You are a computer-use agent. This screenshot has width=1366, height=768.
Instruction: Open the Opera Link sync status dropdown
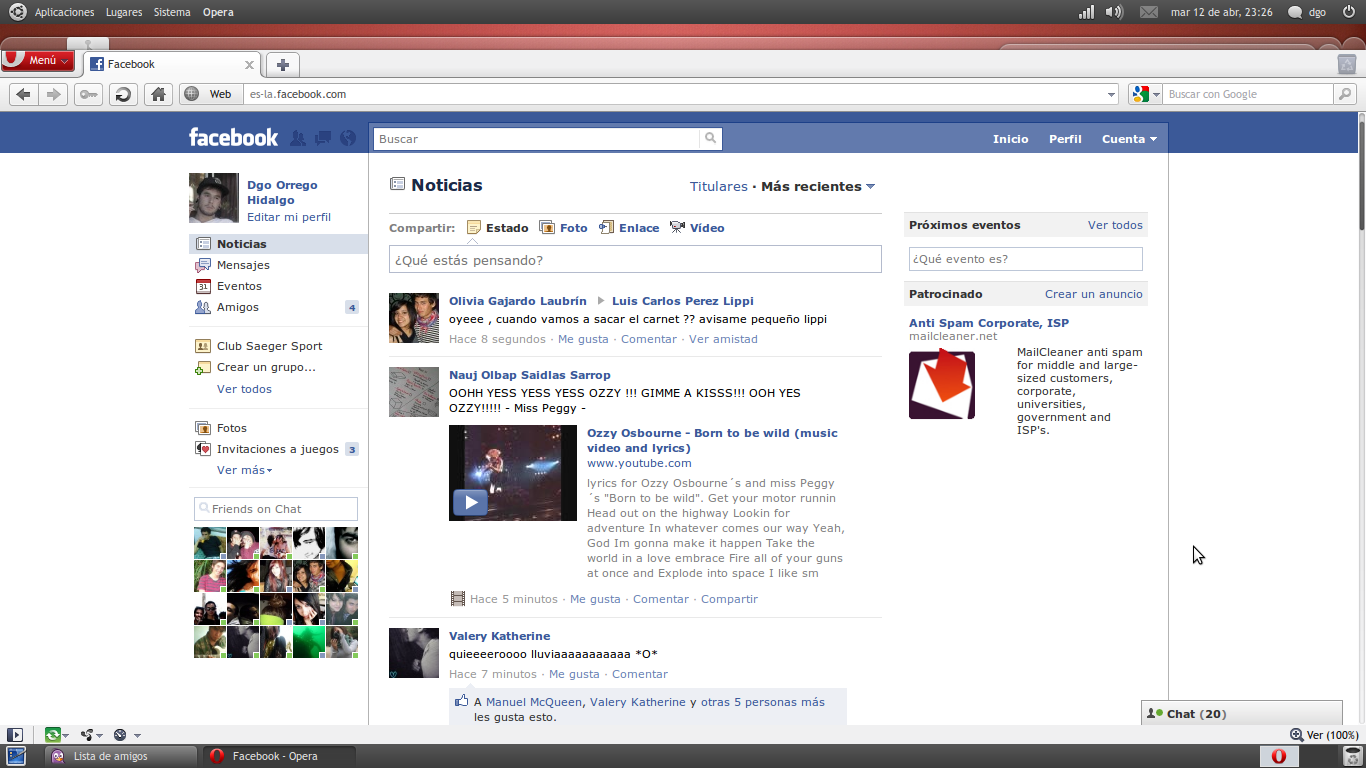(56, 735)
